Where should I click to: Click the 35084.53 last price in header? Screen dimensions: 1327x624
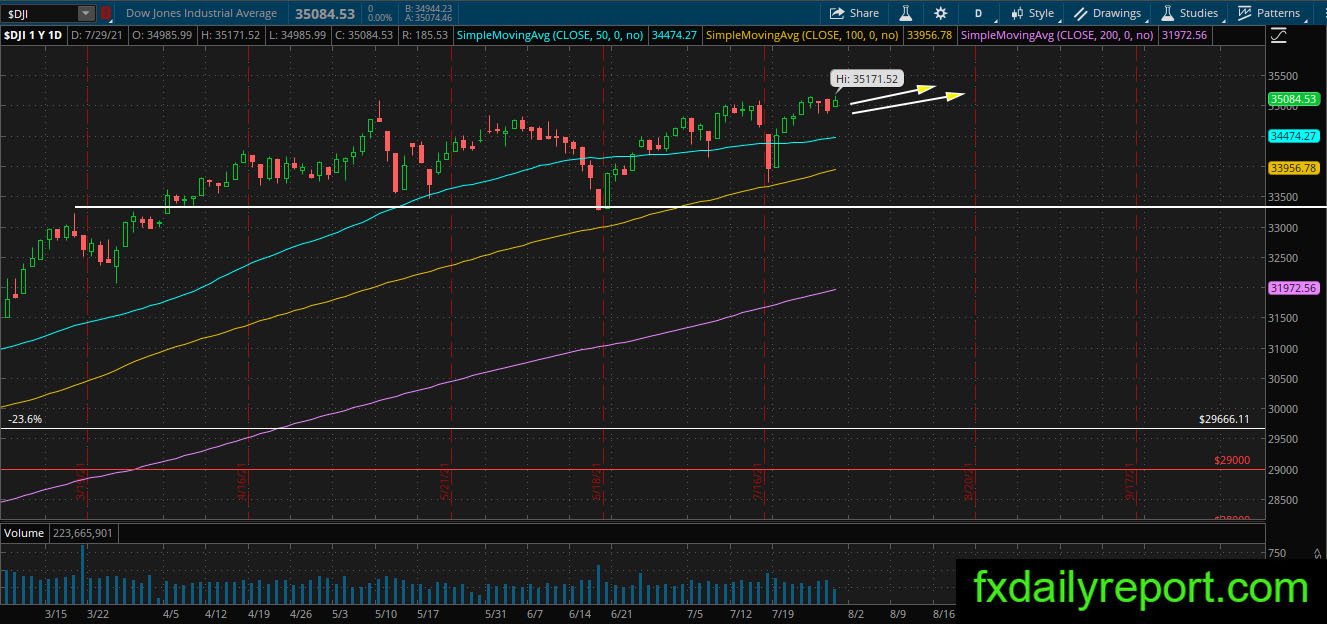(326, 14)
